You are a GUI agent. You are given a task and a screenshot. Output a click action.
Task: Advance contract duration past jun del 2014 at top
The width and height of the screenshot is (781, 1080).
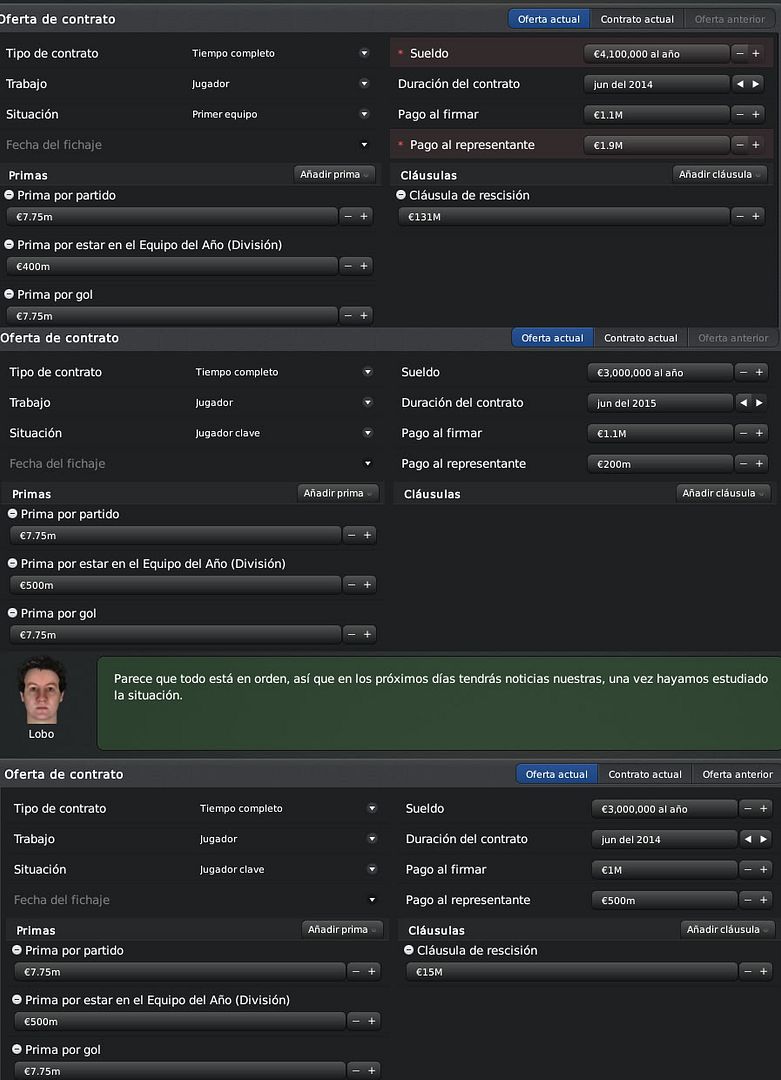pyautogui.click(x=756, y=84)
